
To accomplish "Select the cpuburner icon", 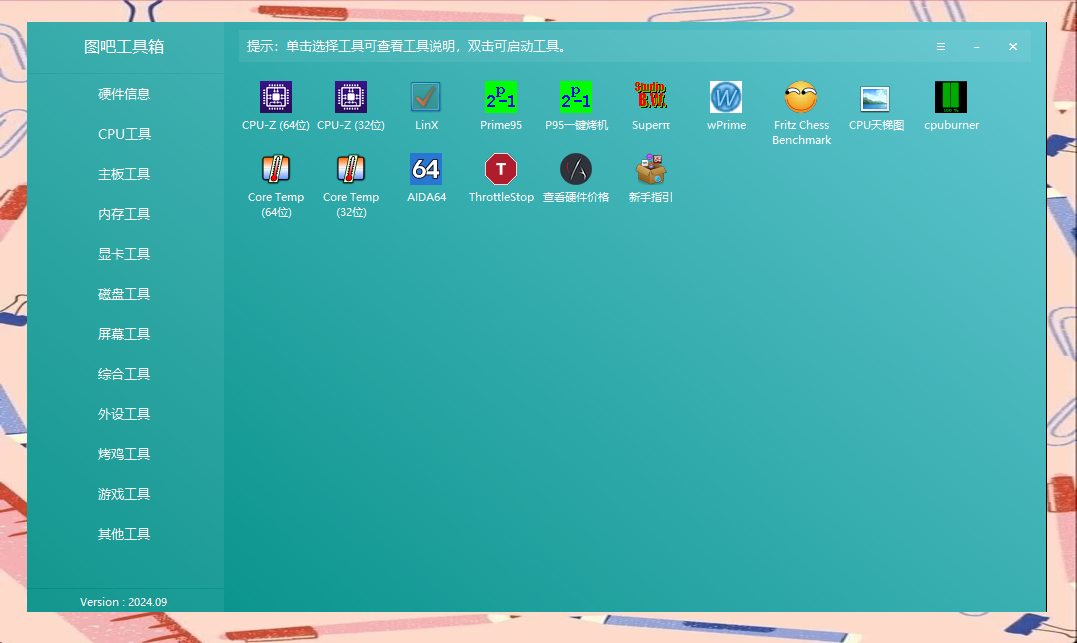I will [x=951, y=97].
